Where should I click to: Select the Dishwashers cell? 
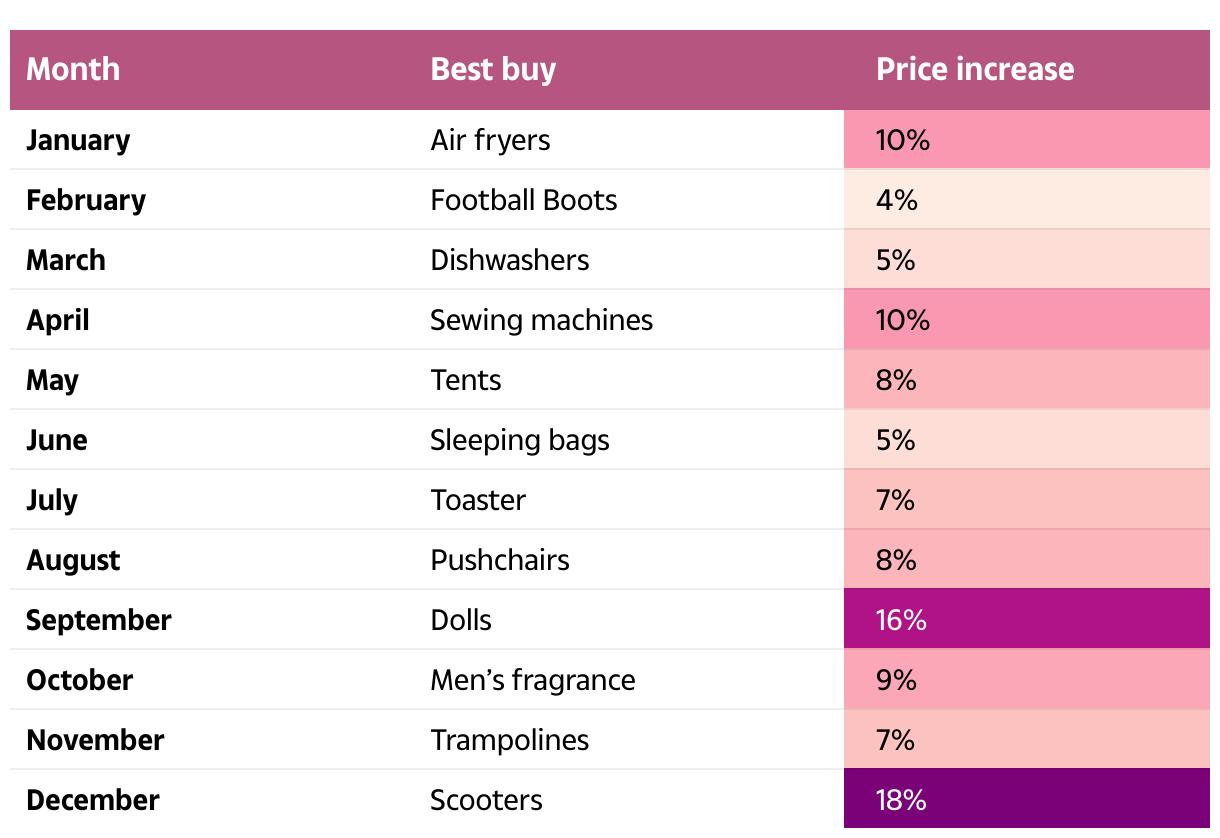pos(509,260)
